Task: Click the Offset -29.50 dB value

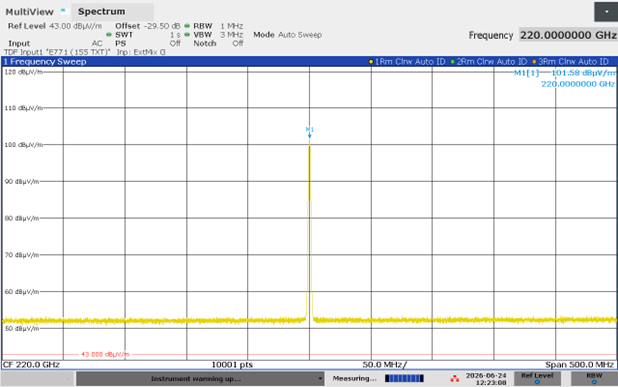Action: 162,26
